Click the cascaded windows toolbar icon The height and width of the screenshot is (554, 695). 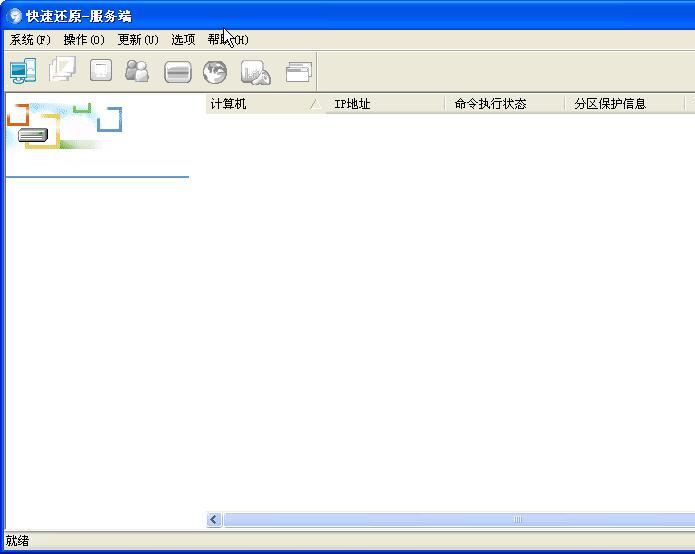298,71
